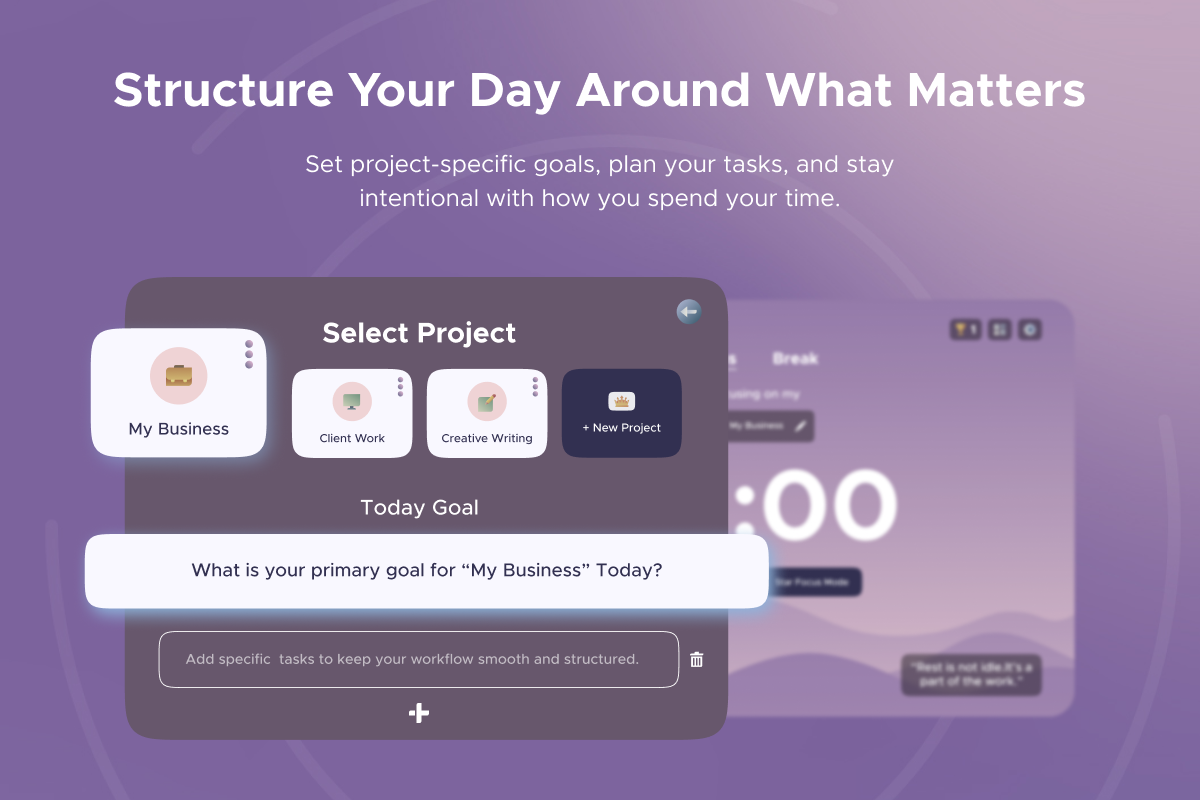
Task: Open Client Work card's three-dot menu
Action: [400, 386]
